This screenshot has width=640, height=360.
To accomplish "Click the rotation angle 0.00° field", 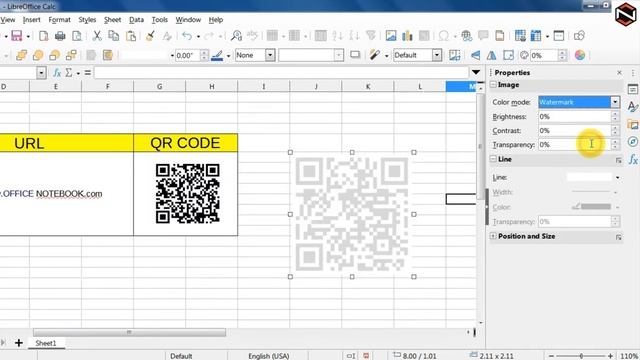I will [x=187, y=55].
